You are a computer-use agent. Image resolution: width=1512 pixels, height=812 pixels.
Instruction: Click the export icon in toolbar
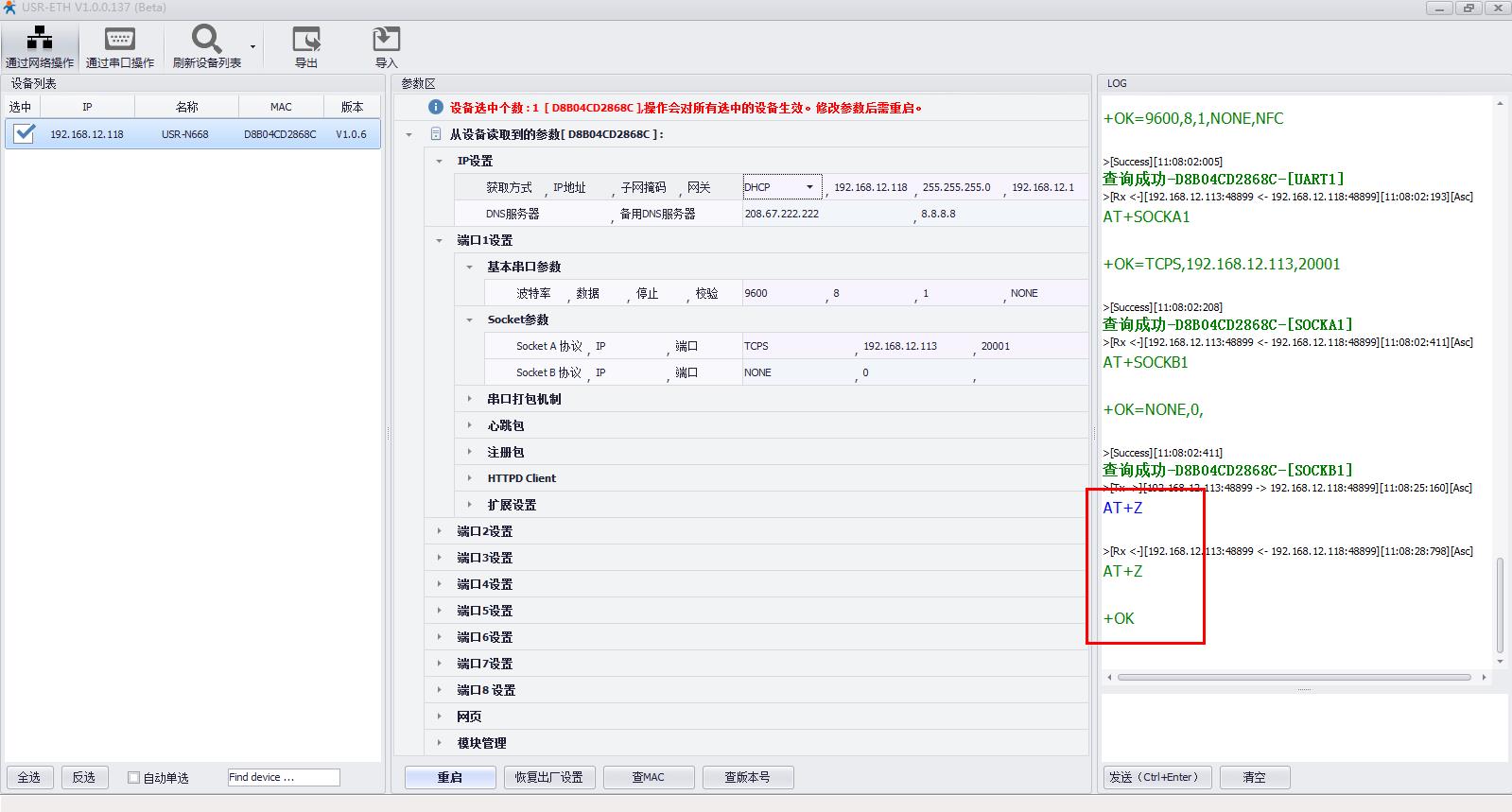coord(305,39)
